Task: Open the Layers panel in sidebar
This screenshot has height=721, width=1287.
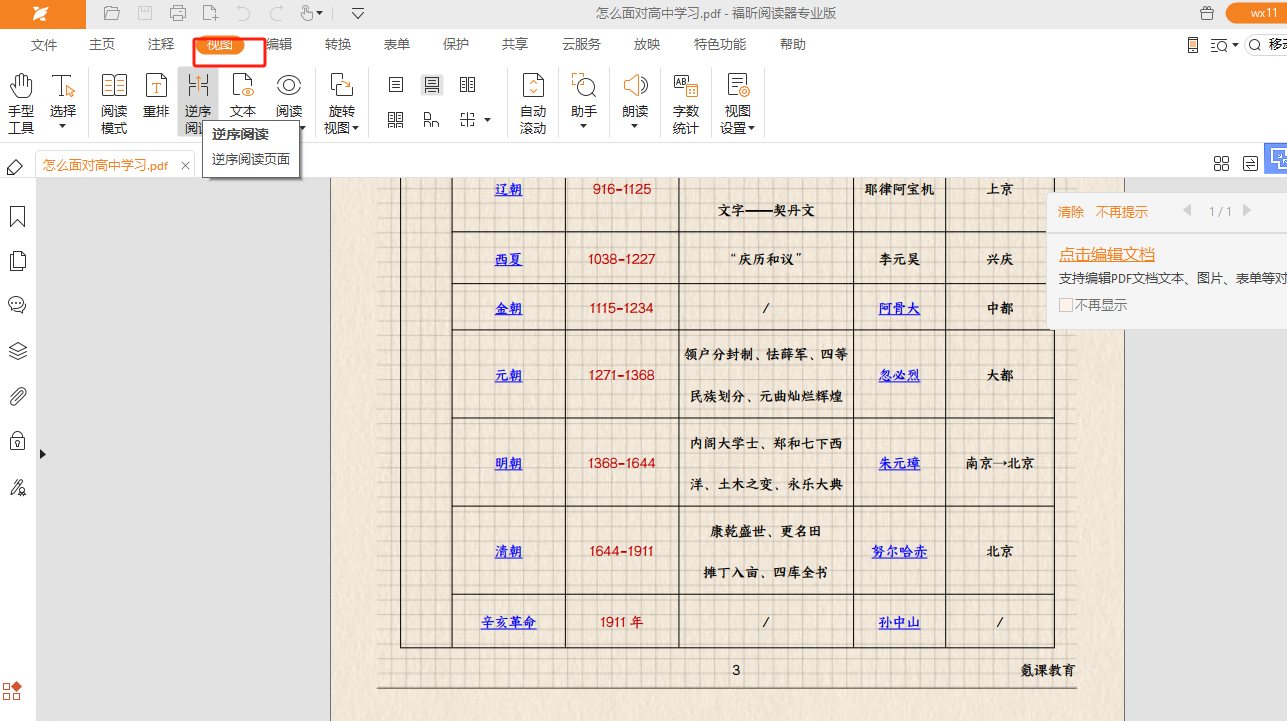Action: tap(17, 351)
